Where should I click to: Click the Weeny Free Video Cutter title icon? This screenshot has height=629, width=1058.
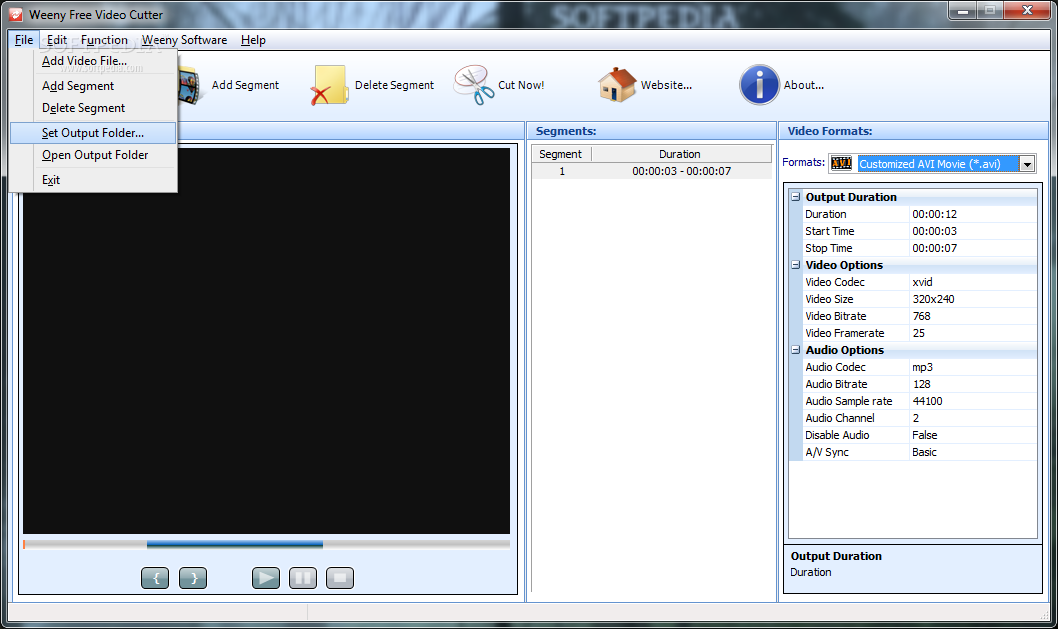coord(16,14)
